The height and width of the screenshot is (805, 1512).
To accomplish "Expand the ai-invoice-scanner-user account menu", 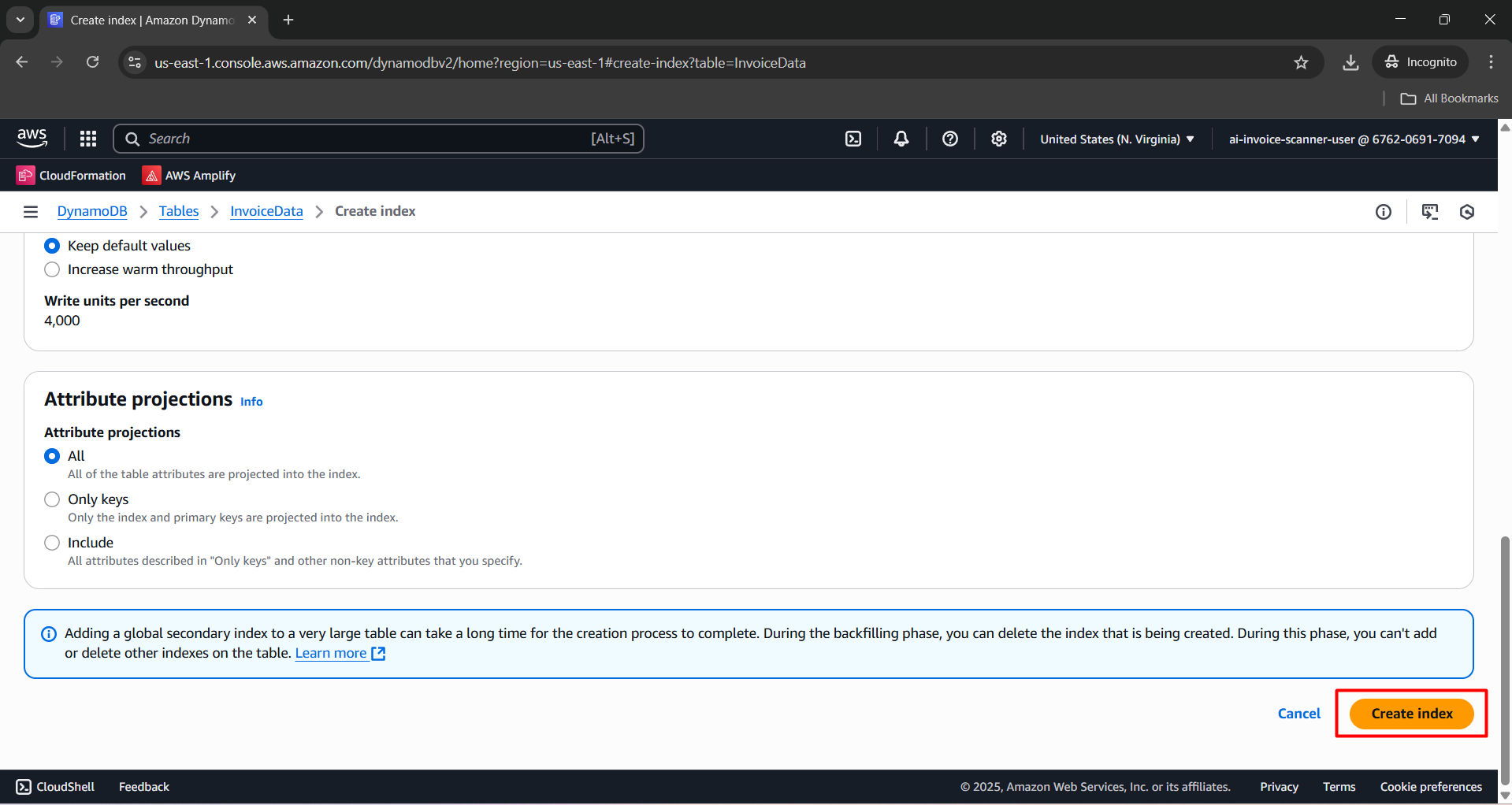I will click(x=1354, y=139).
